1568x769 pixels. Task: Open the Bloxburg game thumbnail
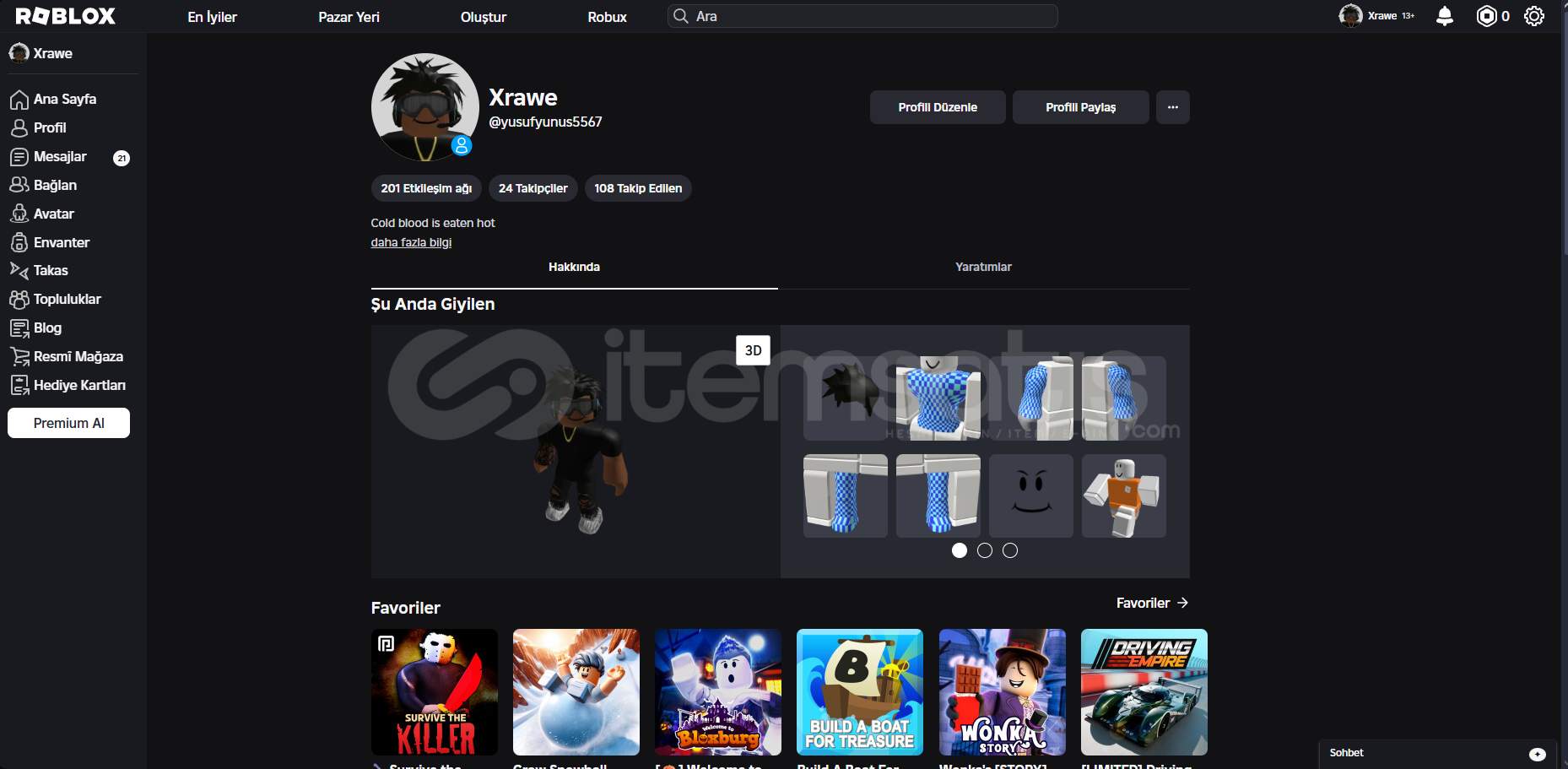(x=718, y=692)
